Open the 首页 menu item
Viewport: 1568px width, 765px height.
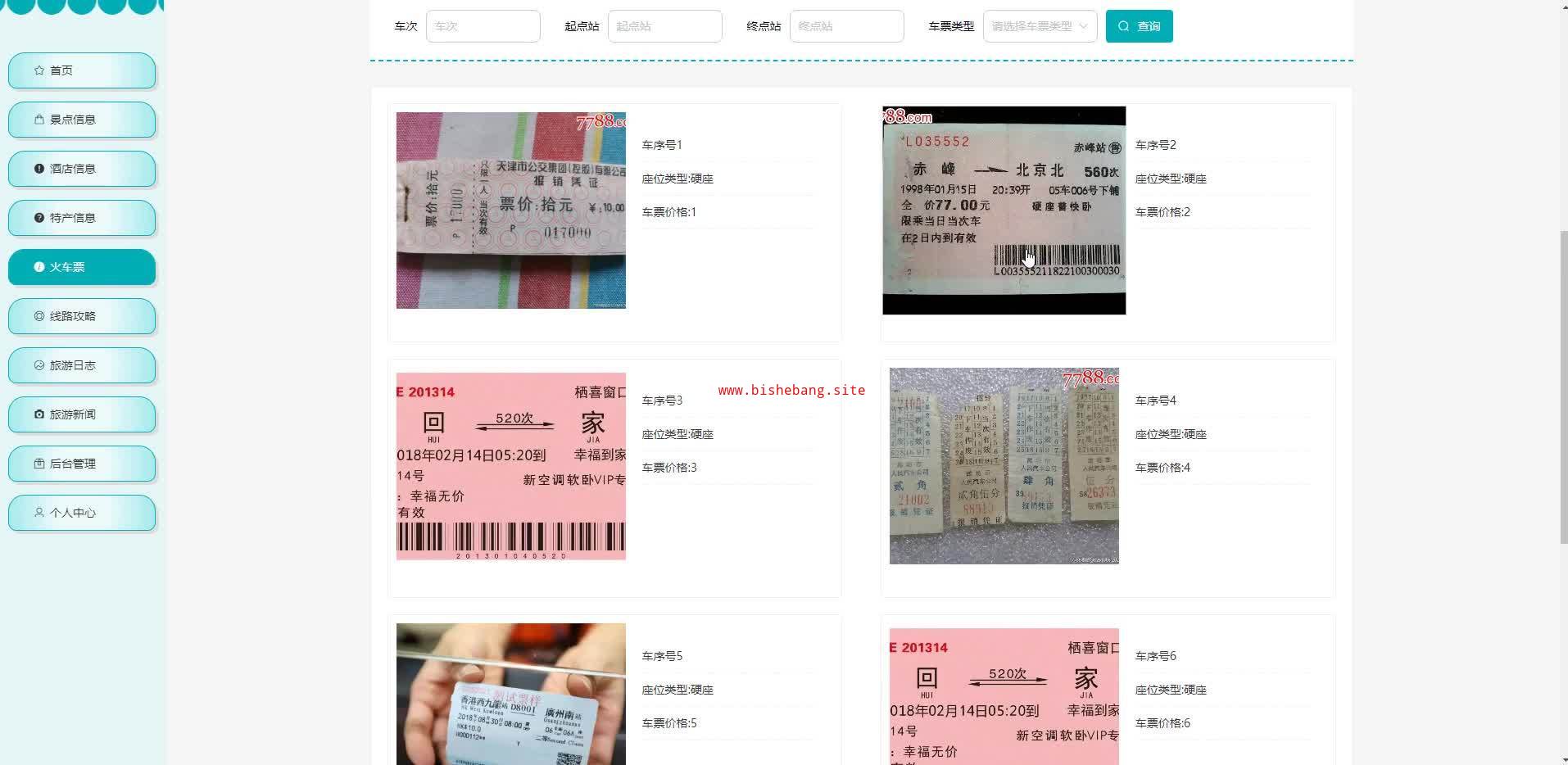click(x=82, y=70)
